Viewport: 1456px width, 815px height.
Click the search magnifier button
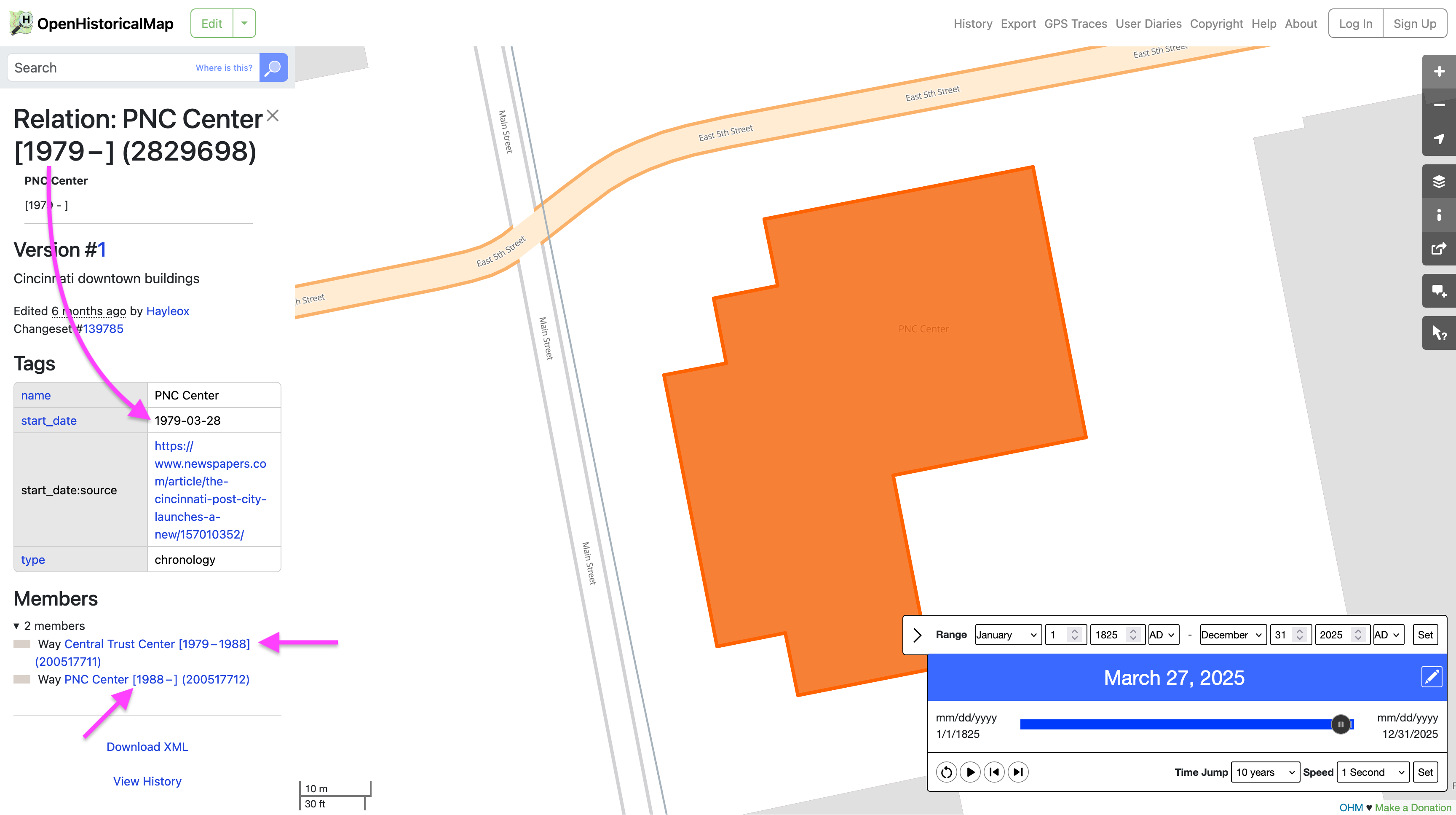(x=273, y=68)
